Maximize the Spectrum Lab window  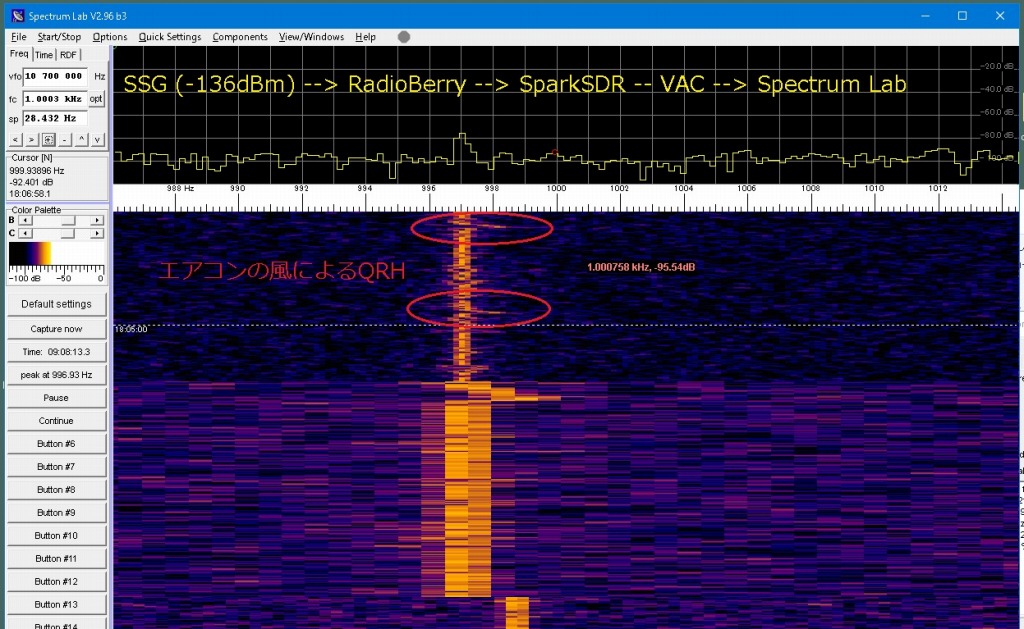click(x=962, y=16)
